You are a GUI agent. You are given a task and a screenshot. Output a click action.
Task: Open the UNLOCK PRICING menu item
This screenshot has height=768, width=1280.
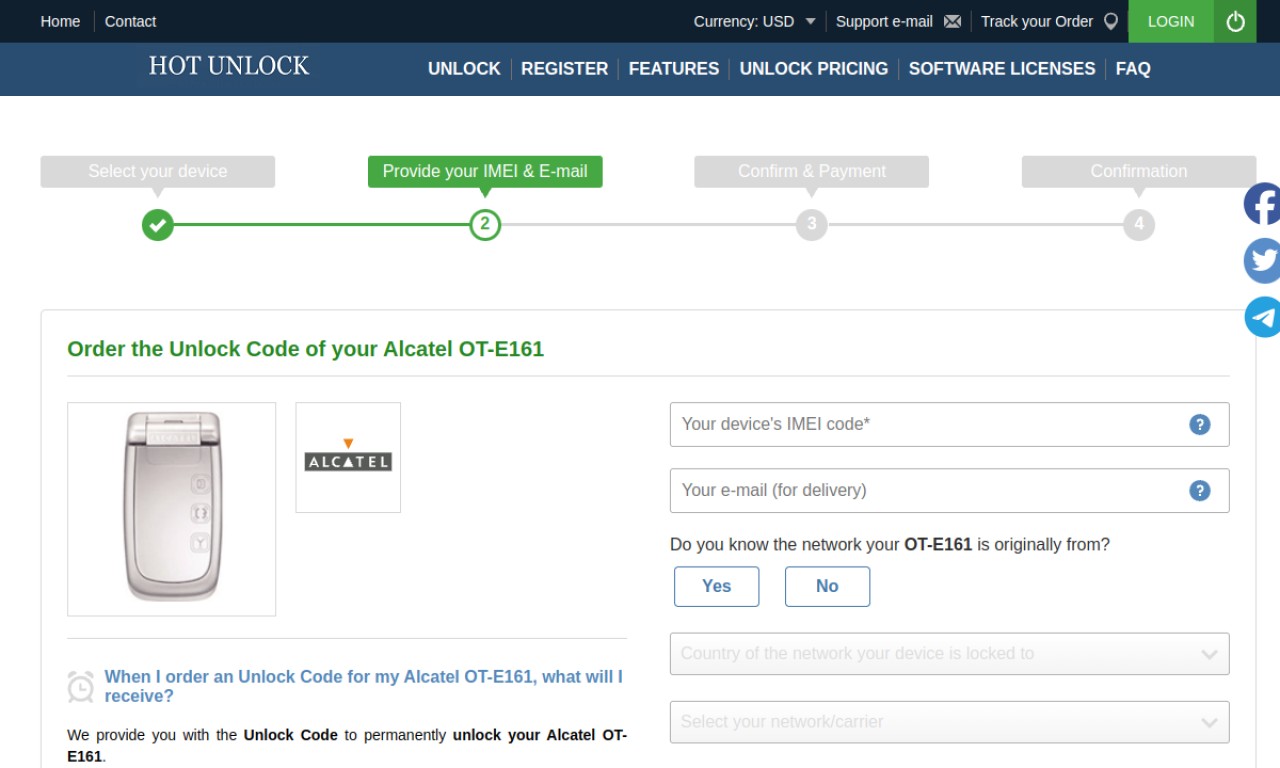[x=814, y=69]
